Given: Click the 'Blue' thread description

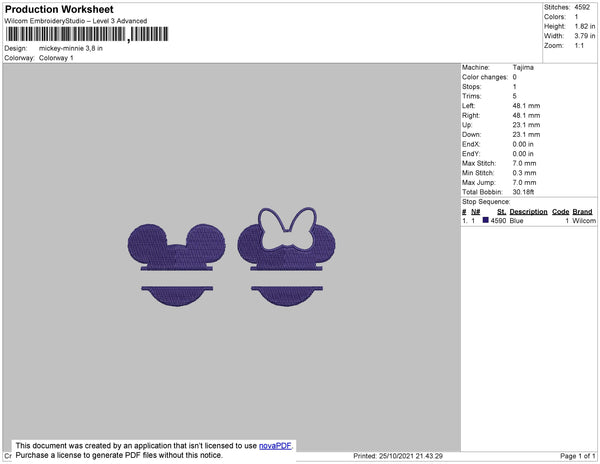Looking at the screenshot, I should coord(516,221).
